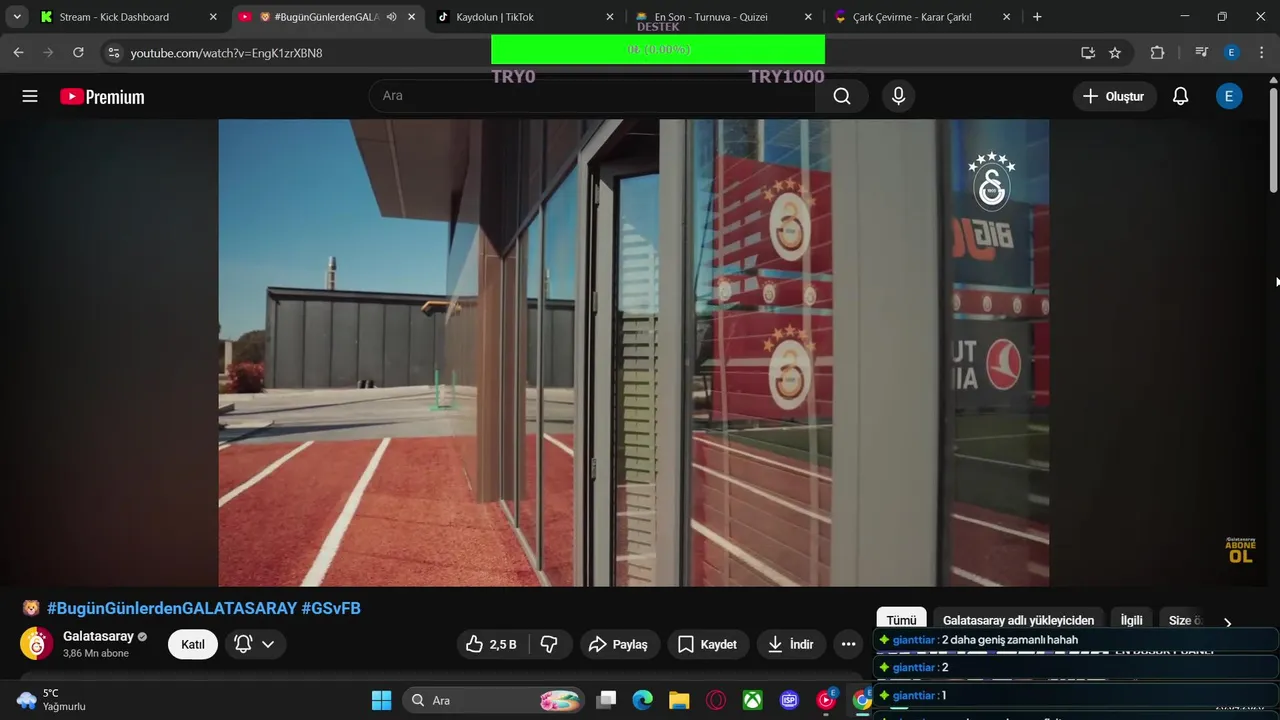Share video with Paylaş button
Image resolution: width=1280 pixels, height=720 pixels.
[618, 645]
